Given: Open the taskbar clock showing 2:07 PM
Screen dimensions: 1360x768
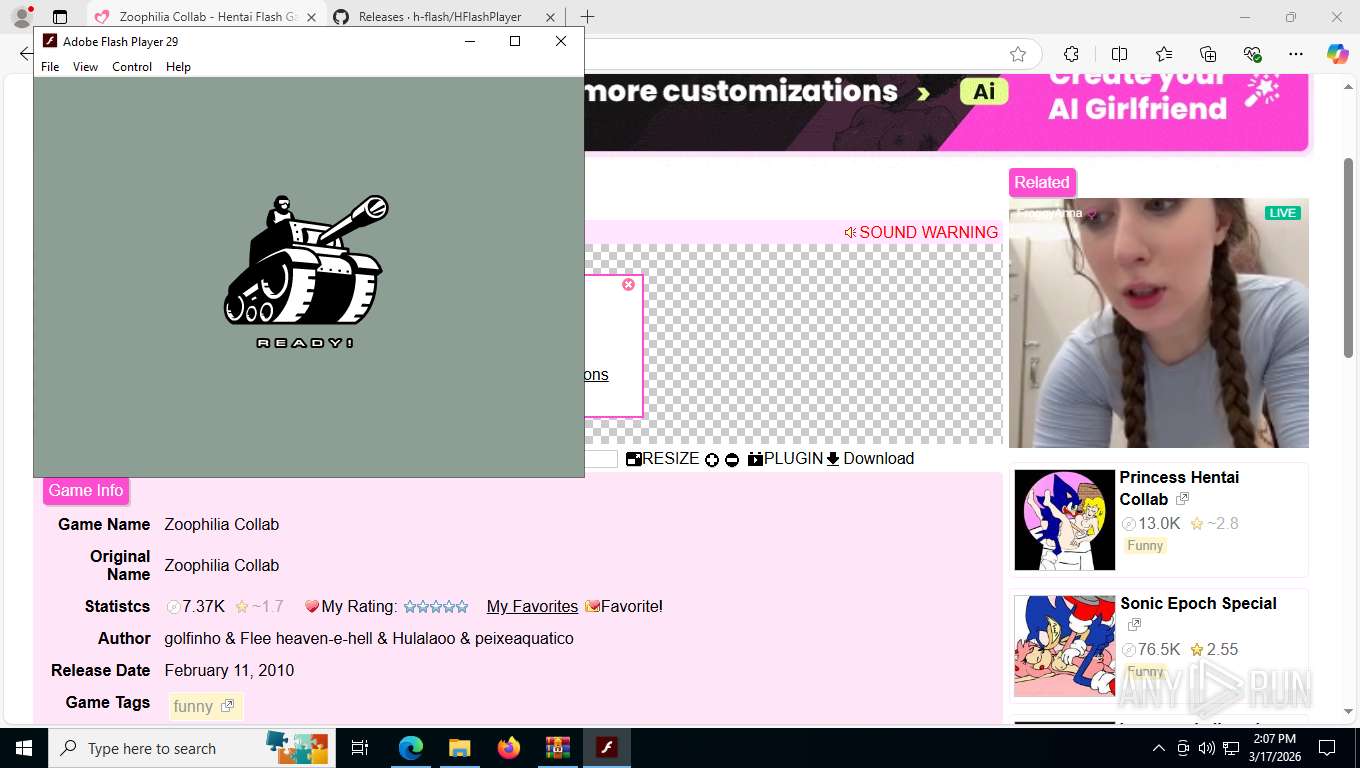Looking at the screenshot, I should [x=1274, y=748].
